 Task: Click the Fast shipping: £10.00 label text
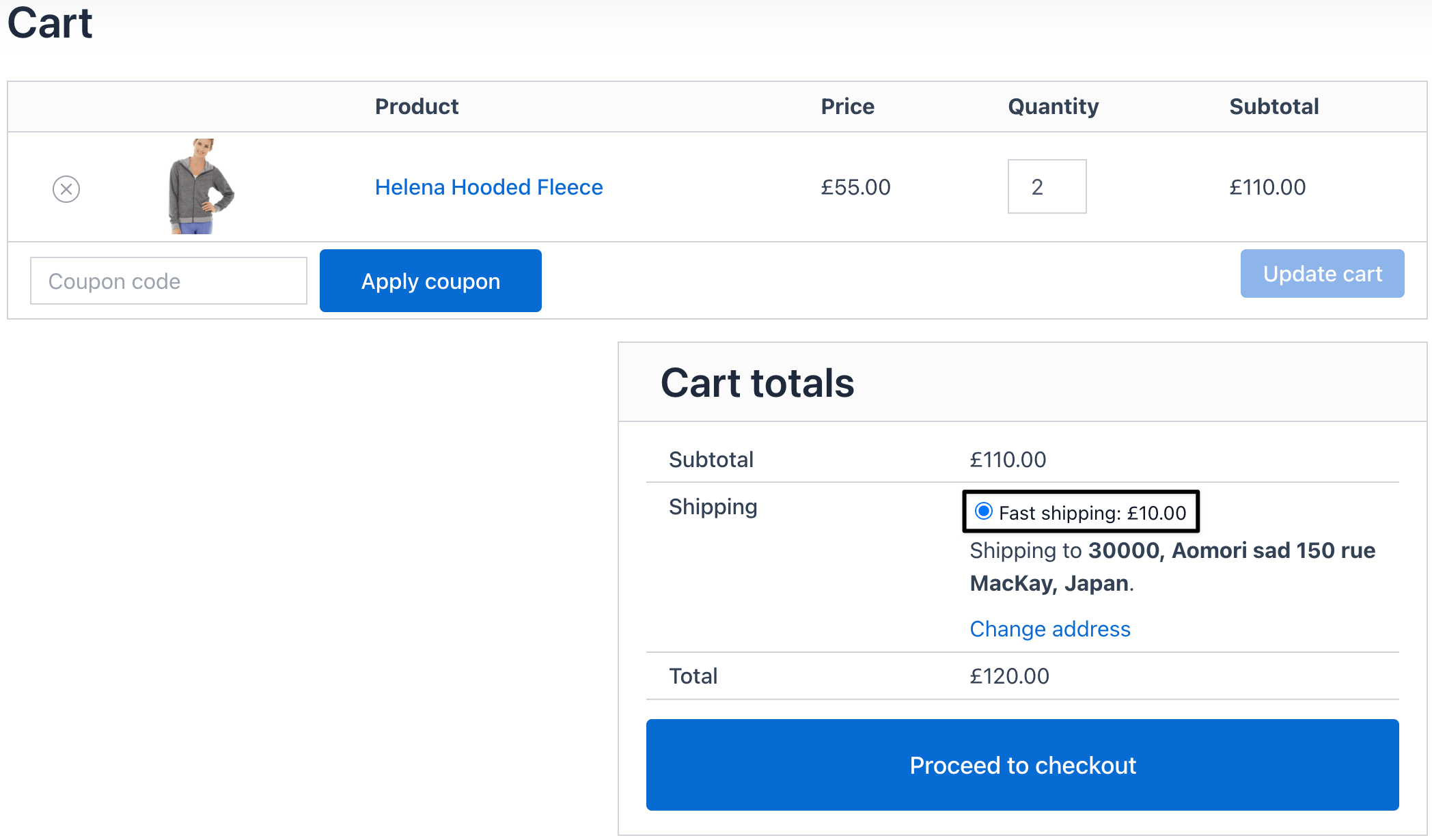pyautogui.click(x=1092, y=513)
